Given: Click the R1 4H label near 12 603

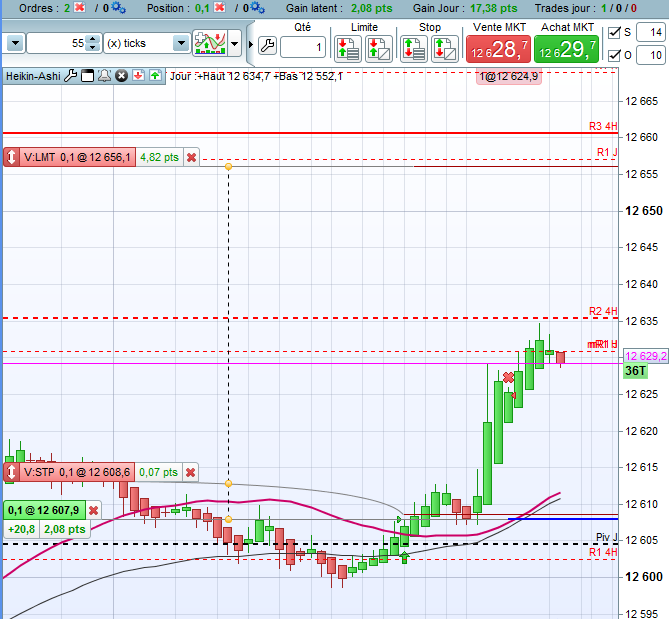Looking at the screenshot, I should [x=603, y=552].
